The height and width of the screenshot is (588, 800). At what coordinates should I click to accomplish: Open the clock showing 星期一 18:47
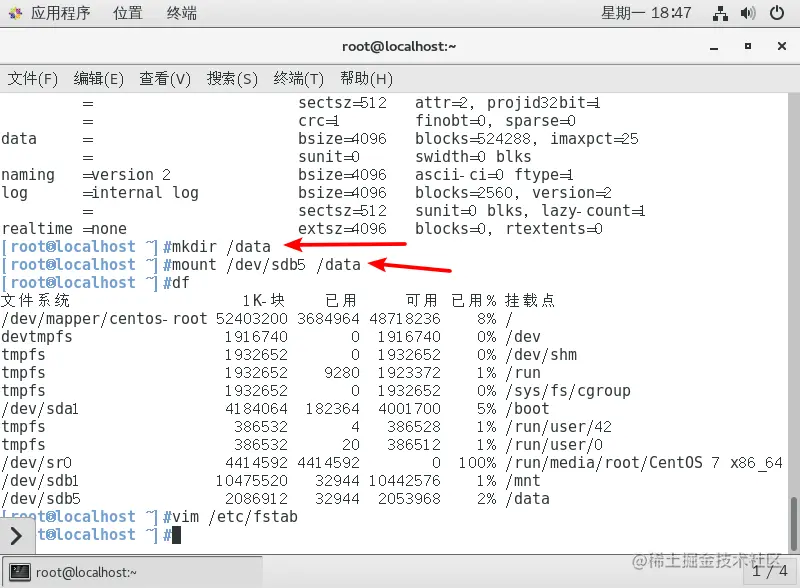646,13
